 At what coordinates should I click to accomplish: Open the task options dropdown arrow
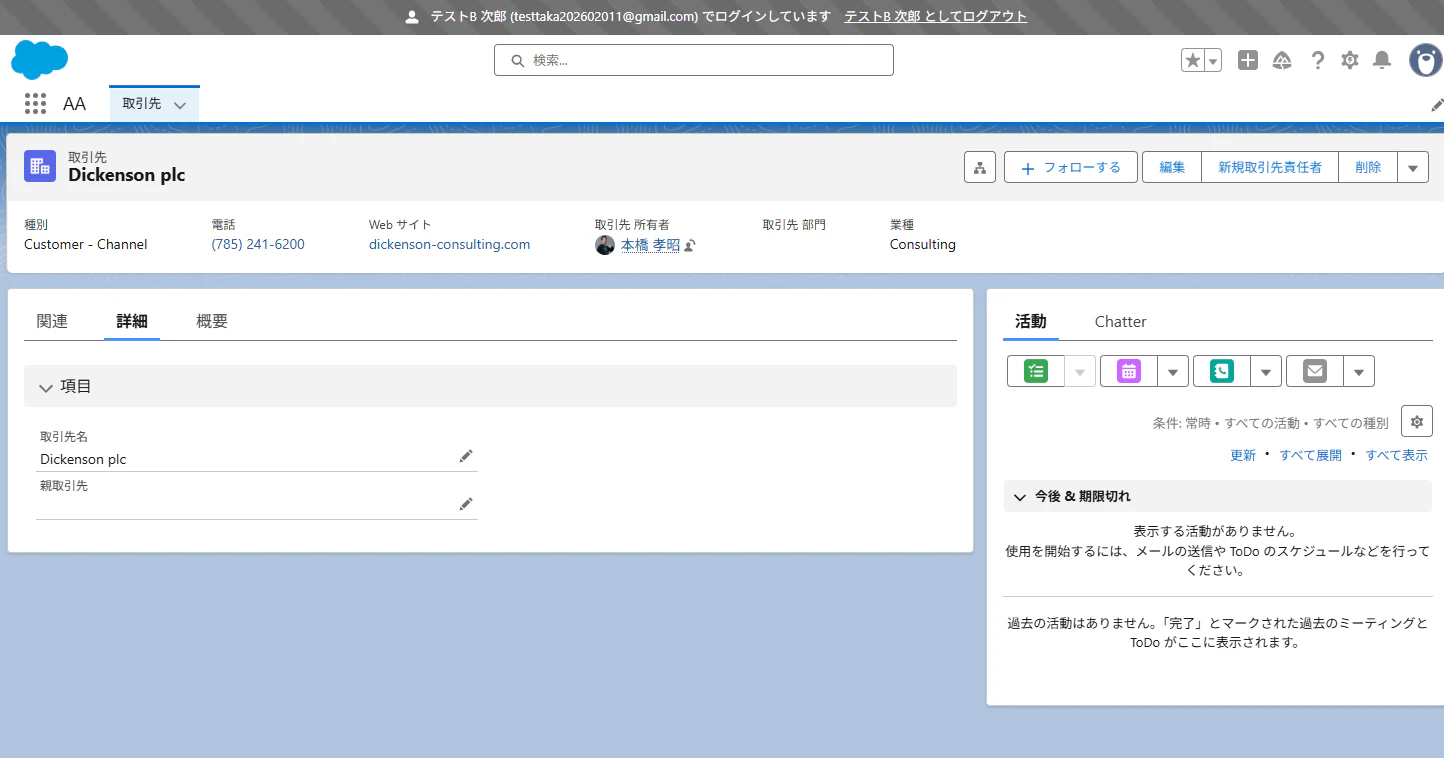[1080, 371]
